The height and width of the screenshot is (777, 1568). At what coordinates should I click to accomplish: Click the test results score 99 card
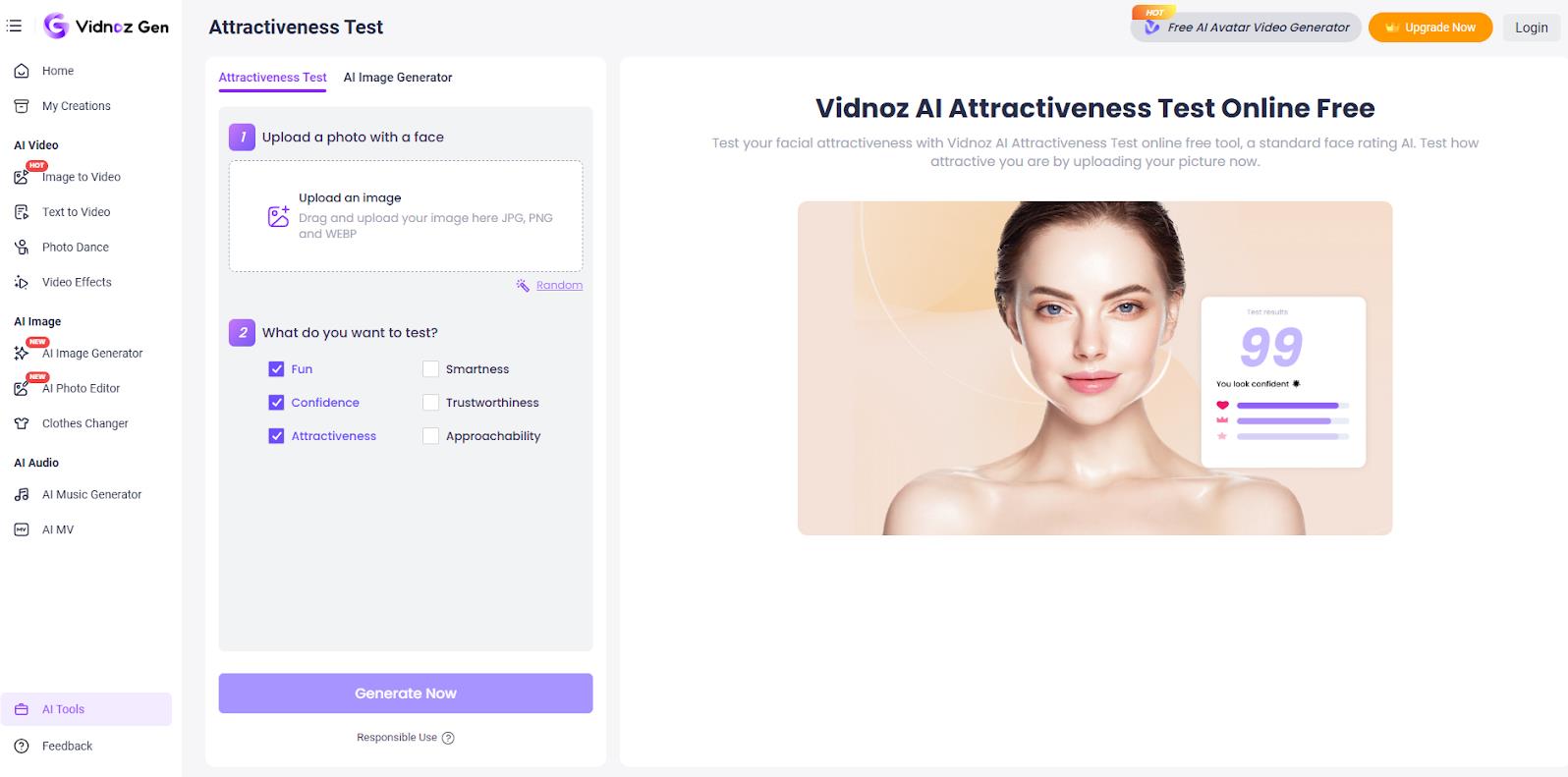coord(1283,382)
